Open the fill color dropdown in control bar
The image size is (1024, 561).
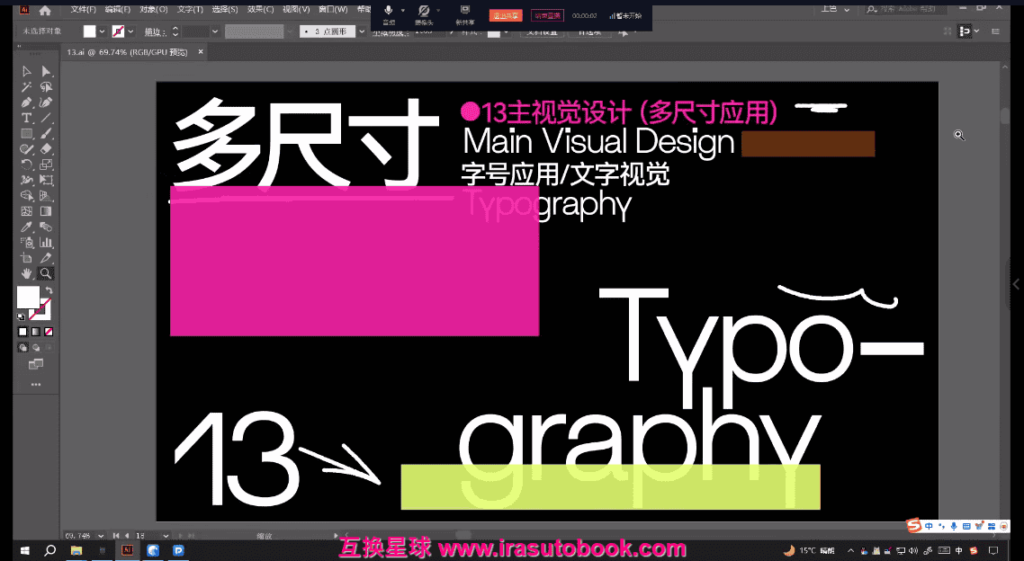(x=102, y=32)
